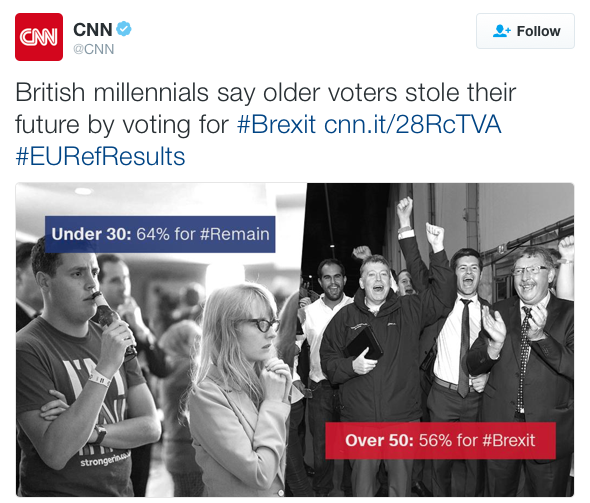The image size is (590, 503).
Task: Click the add-person icon in Follow button
Action: coord(502,31)
